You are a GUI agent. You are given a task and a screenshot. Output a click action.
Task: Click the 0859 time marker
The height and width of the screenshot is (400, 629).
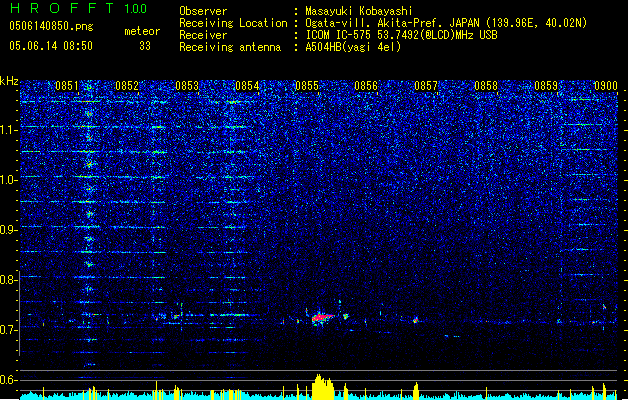point(546,86)
